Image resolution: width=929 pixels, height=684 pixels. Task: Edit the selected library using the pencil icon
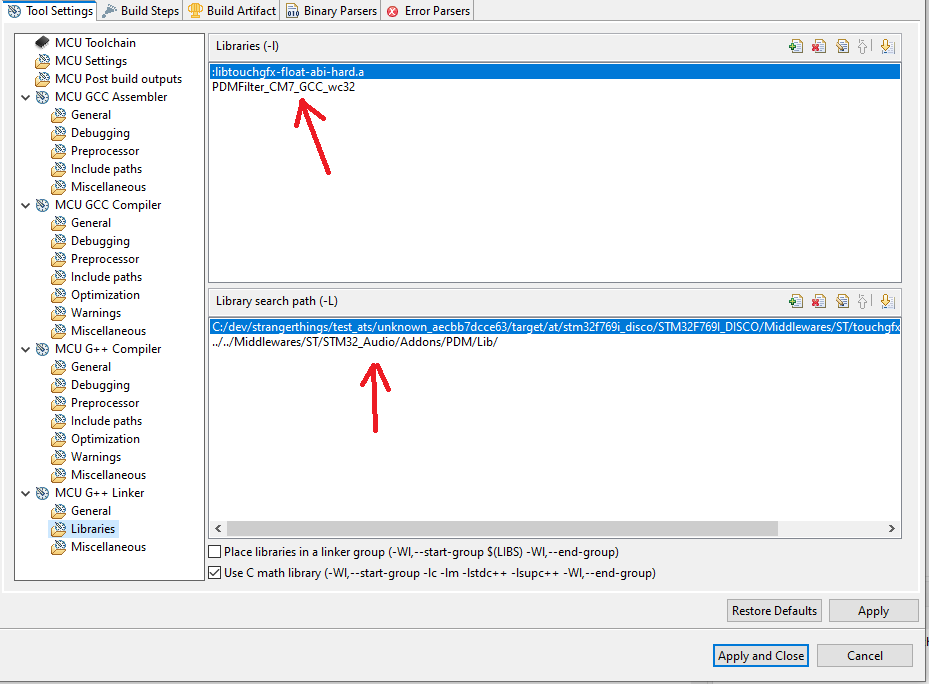pyautogui.click(x=842, y=46)
